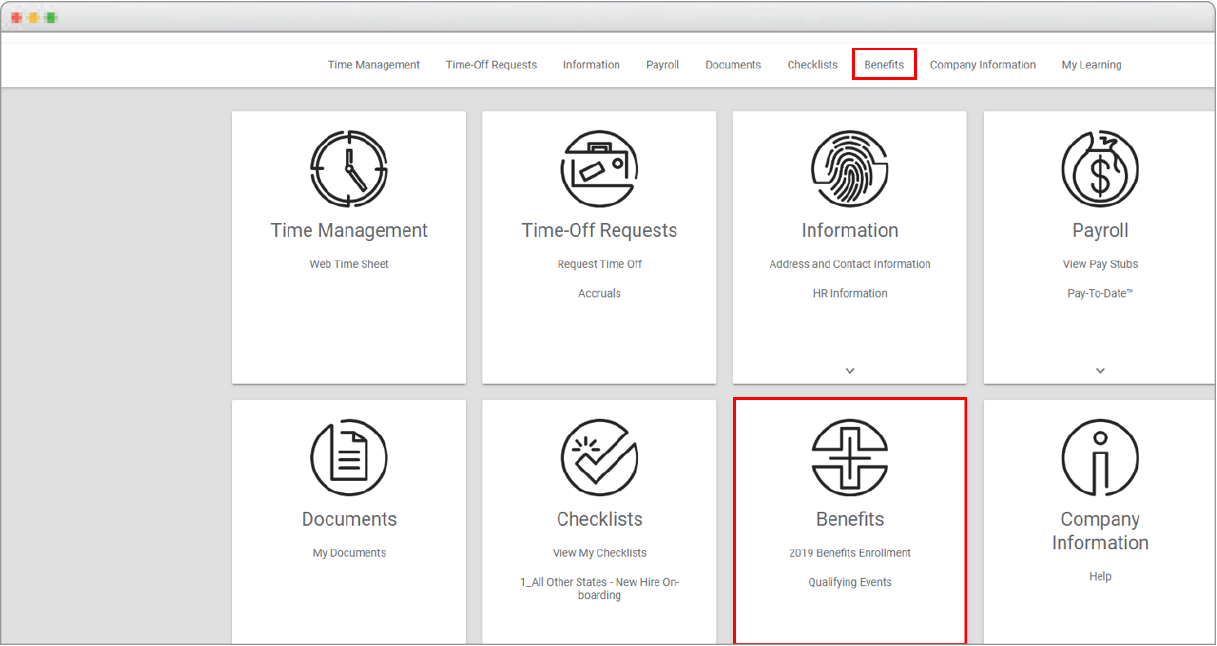
Task: Open the Web Time Sheet link
Action: click(x=349, y=264)
